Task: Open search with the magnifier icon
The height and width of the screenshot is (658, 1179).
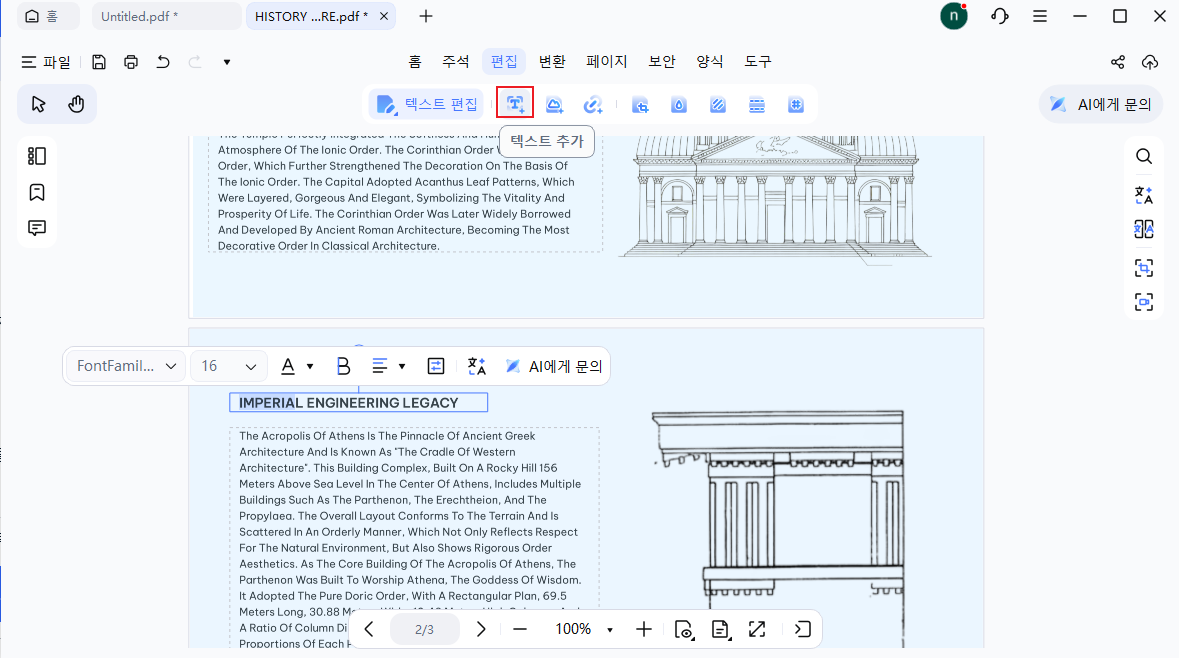Action: pyautogui.click(x=1144, y=156)
